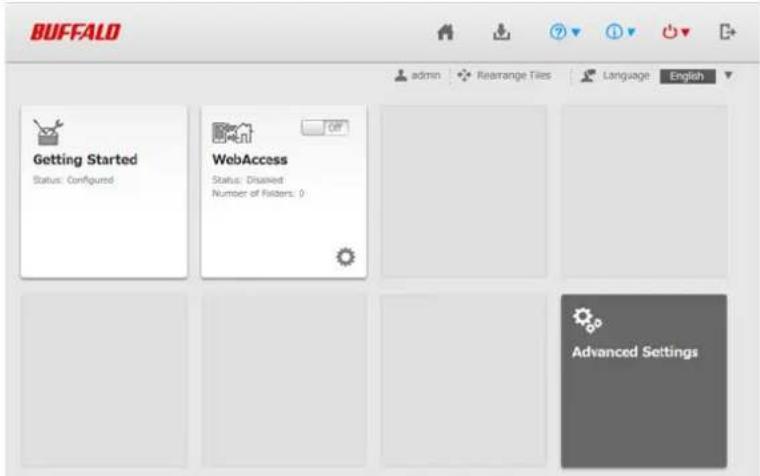Click 'Number of Folders: 0' text
The image size is (760, 476).
[x=258, y=193]
